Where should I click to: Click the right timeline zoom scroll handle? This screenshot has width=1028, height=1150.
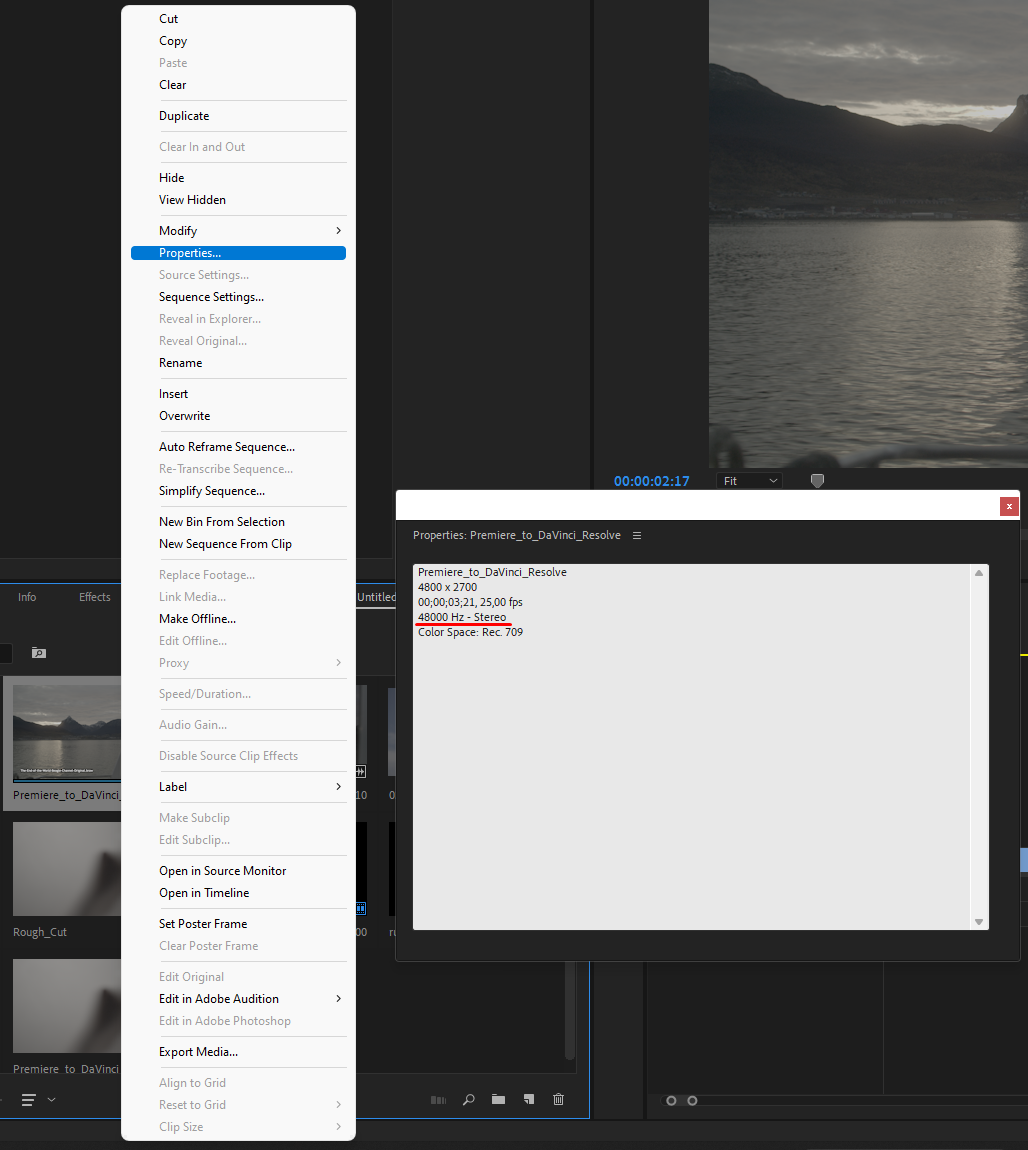tap(692, 1100)
